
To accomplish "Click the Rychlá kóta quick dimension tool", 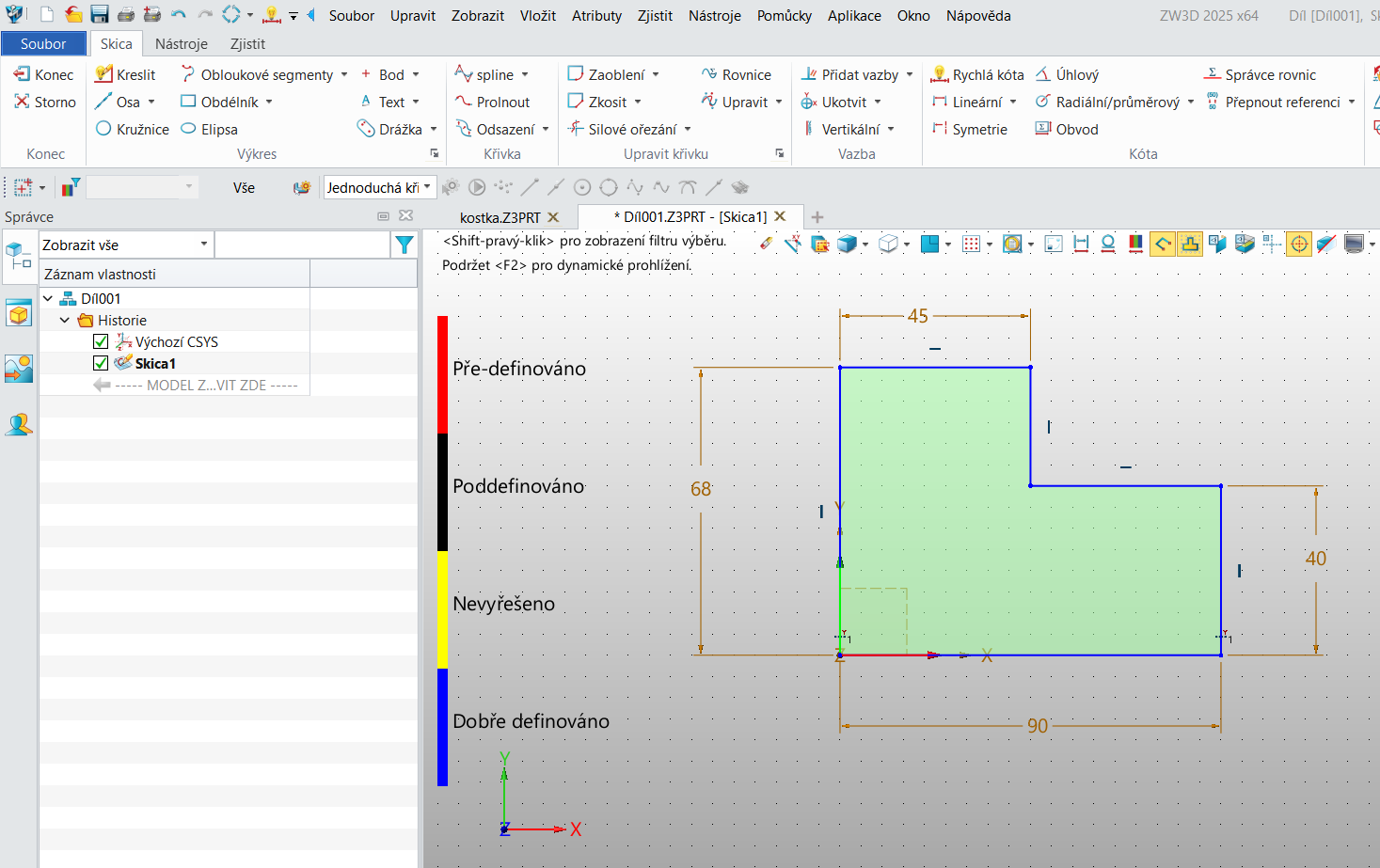I will coord(977,74).
